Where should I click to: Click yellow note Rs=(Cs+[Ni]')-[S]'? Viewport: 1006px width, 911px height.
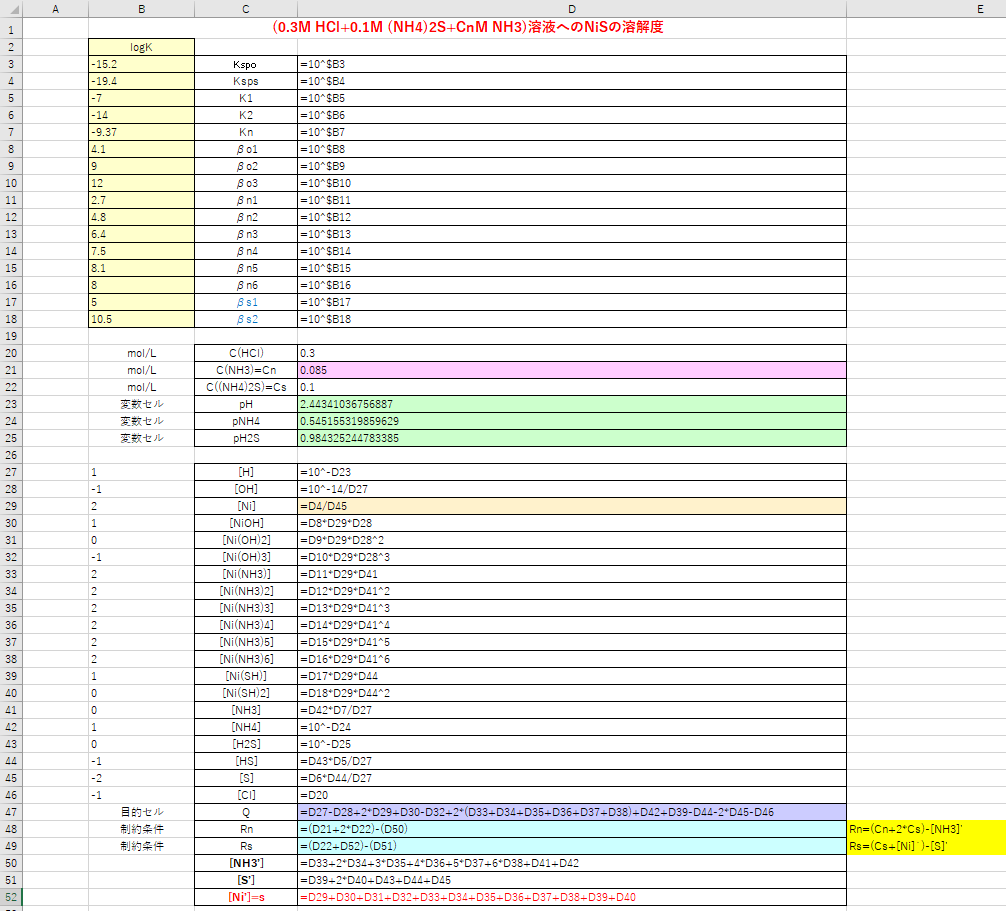coord(926,846)
